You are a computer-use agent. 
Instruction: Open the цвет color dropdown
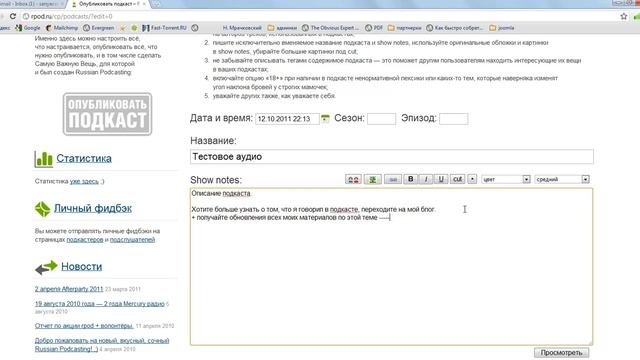506,179
